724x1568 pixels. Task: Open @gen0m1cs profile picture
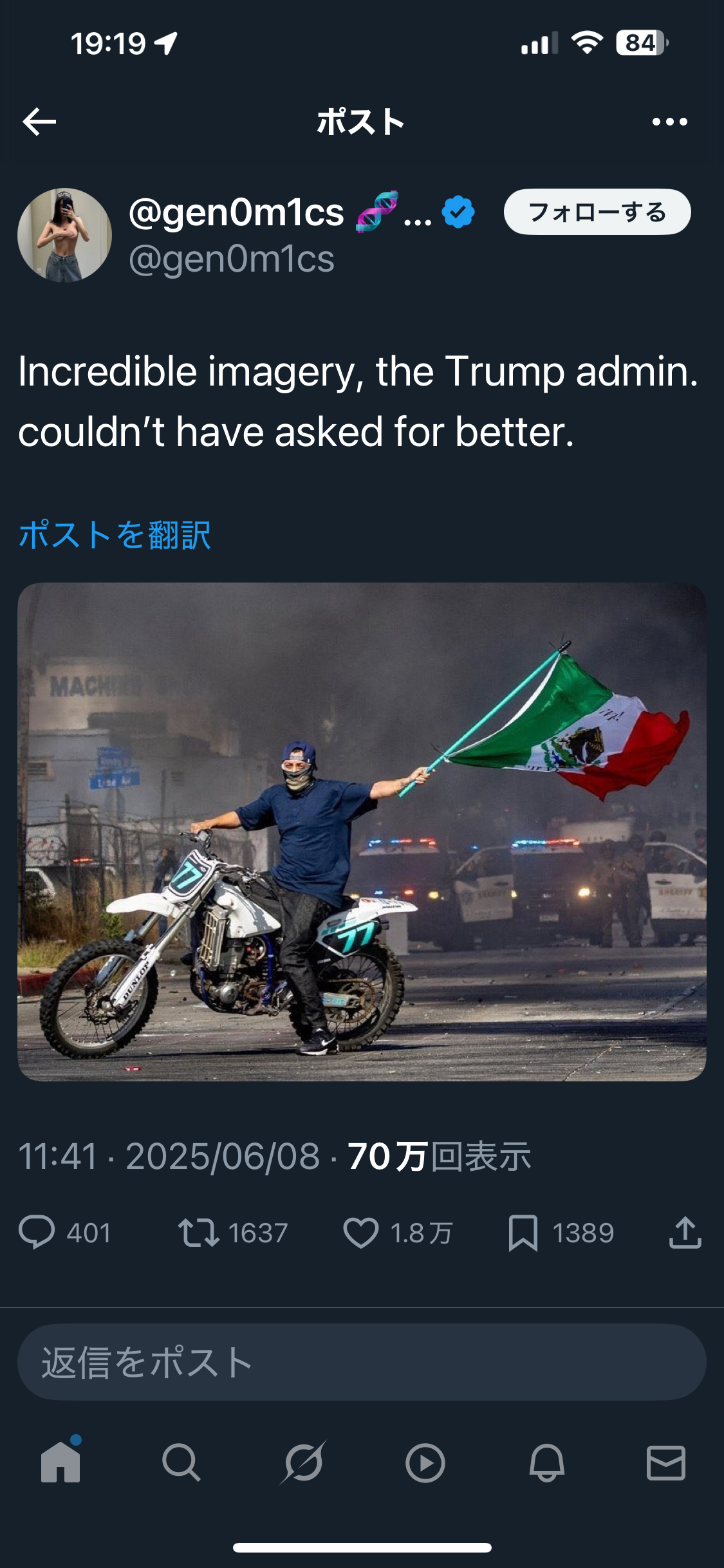pyautogui.click(x=64, y=235)
